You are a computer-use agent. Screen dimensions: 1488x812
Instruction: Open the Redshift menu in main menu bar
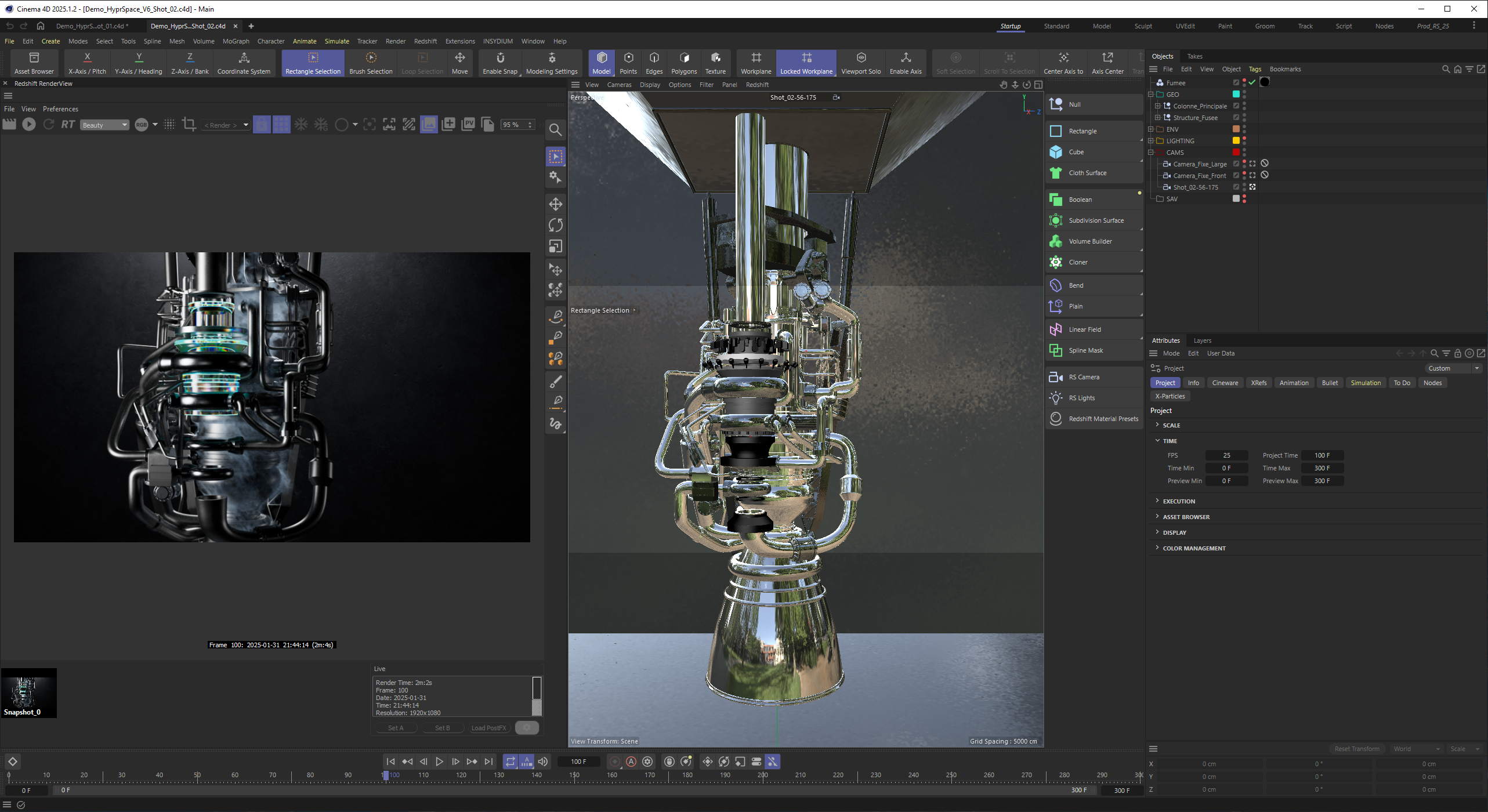(425, 41)
